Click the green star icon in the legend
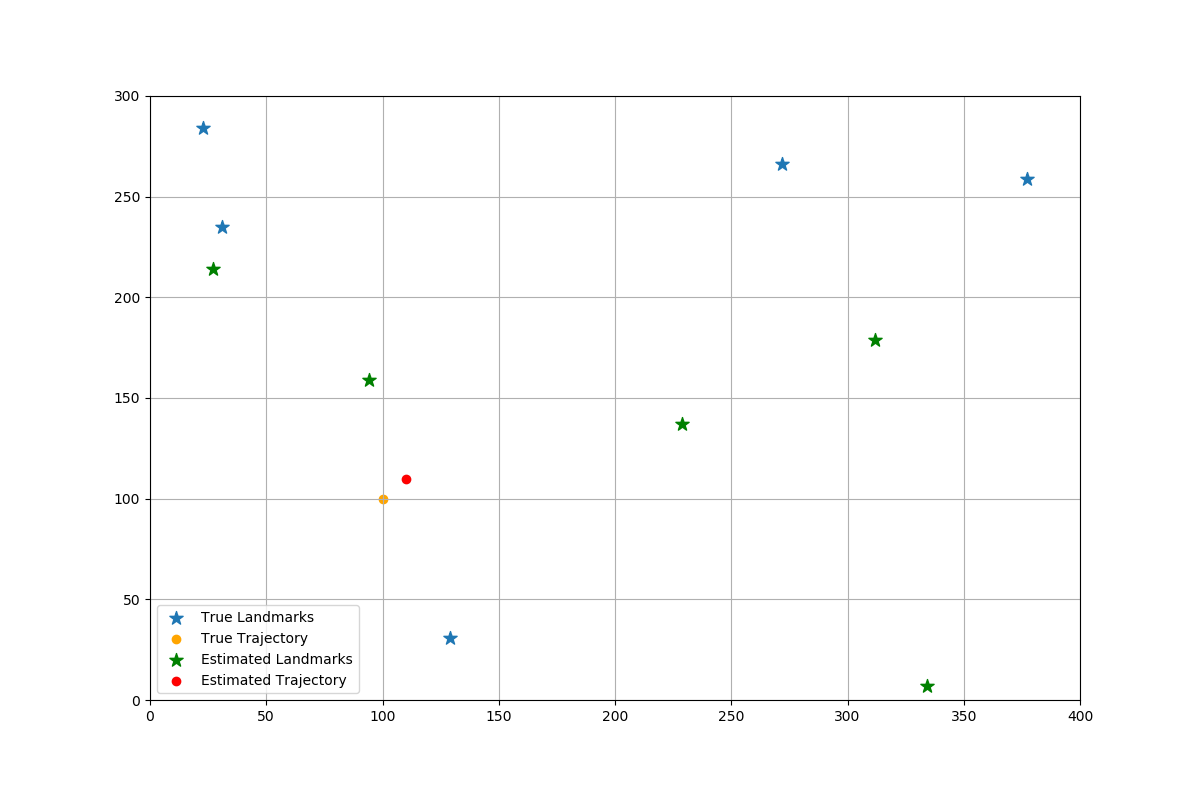 pos(176,660)
